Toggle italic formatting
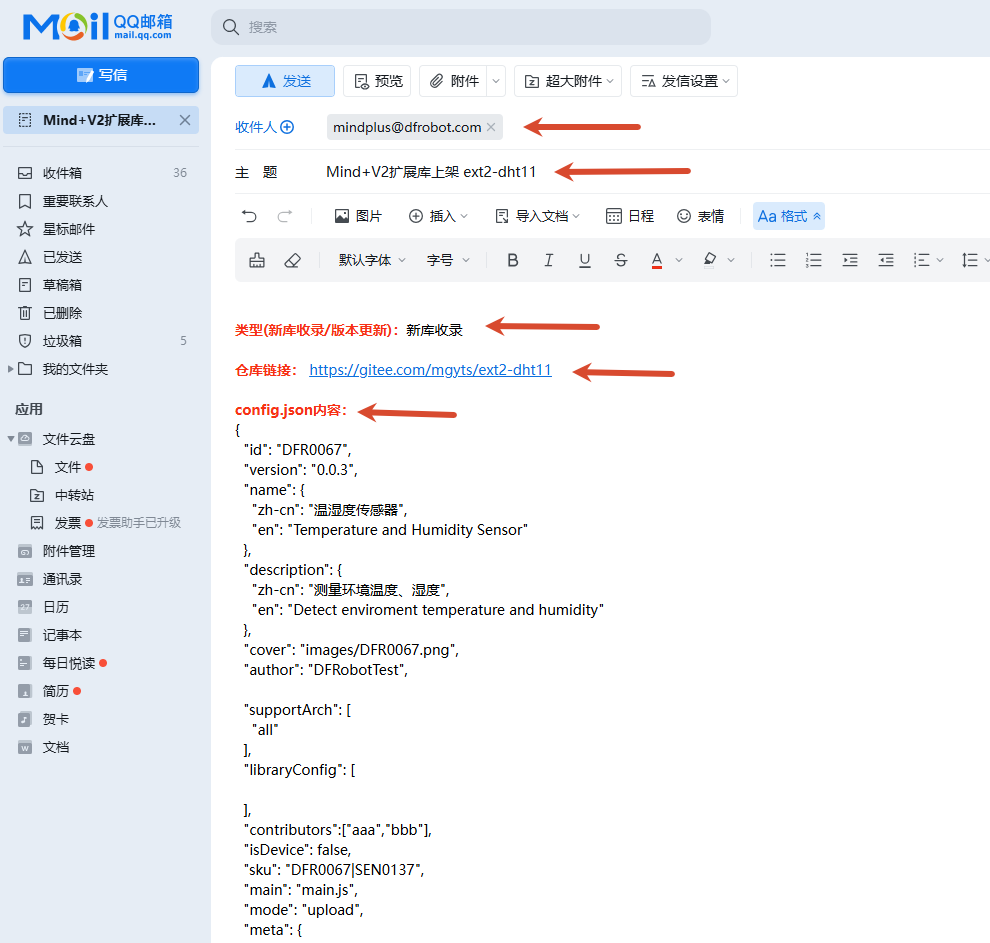 549,260
